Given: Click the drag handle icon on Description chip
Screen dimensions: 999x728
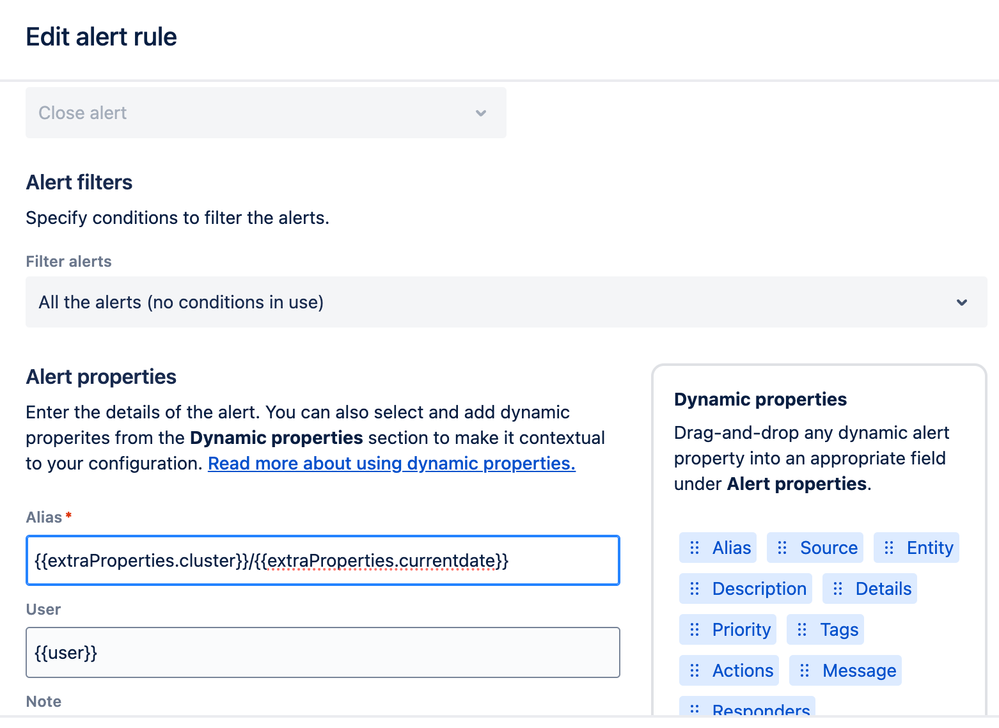Looking at the screenshot, I should click(695, 589).
